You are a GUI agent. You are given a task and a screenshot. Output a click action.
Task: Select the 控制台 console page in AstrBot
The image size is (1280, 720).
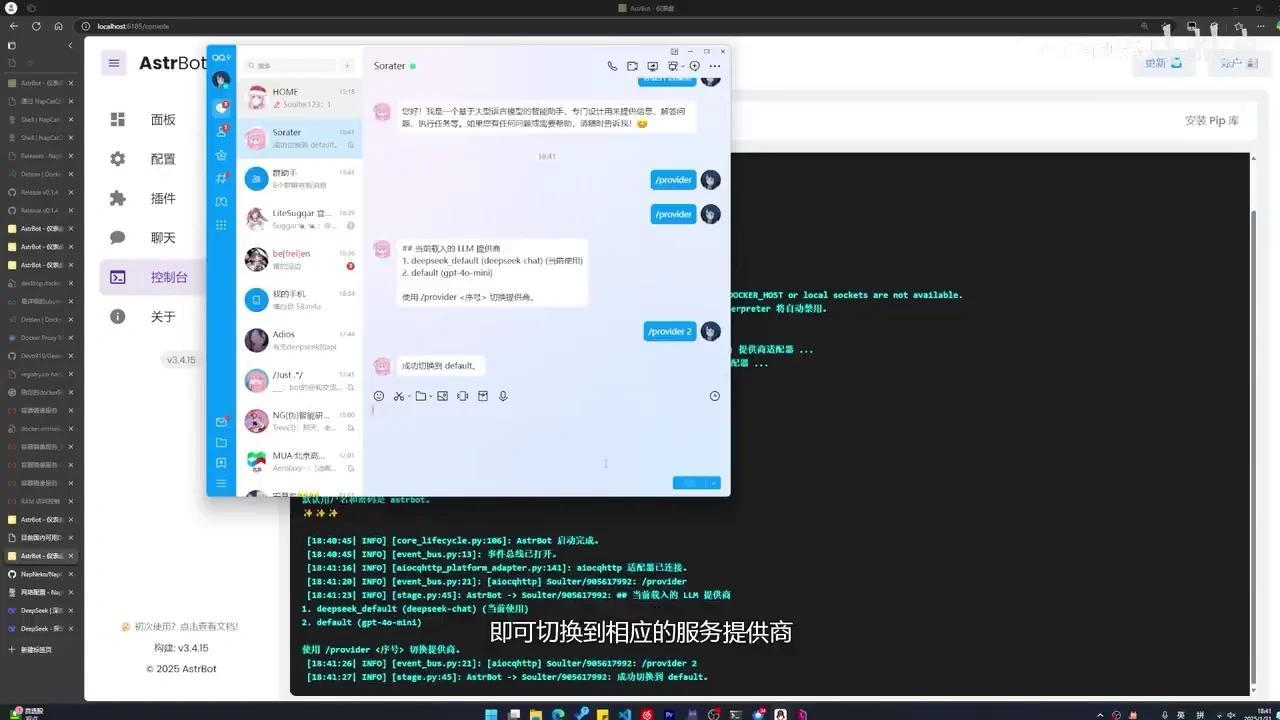(x=152, y=277)
